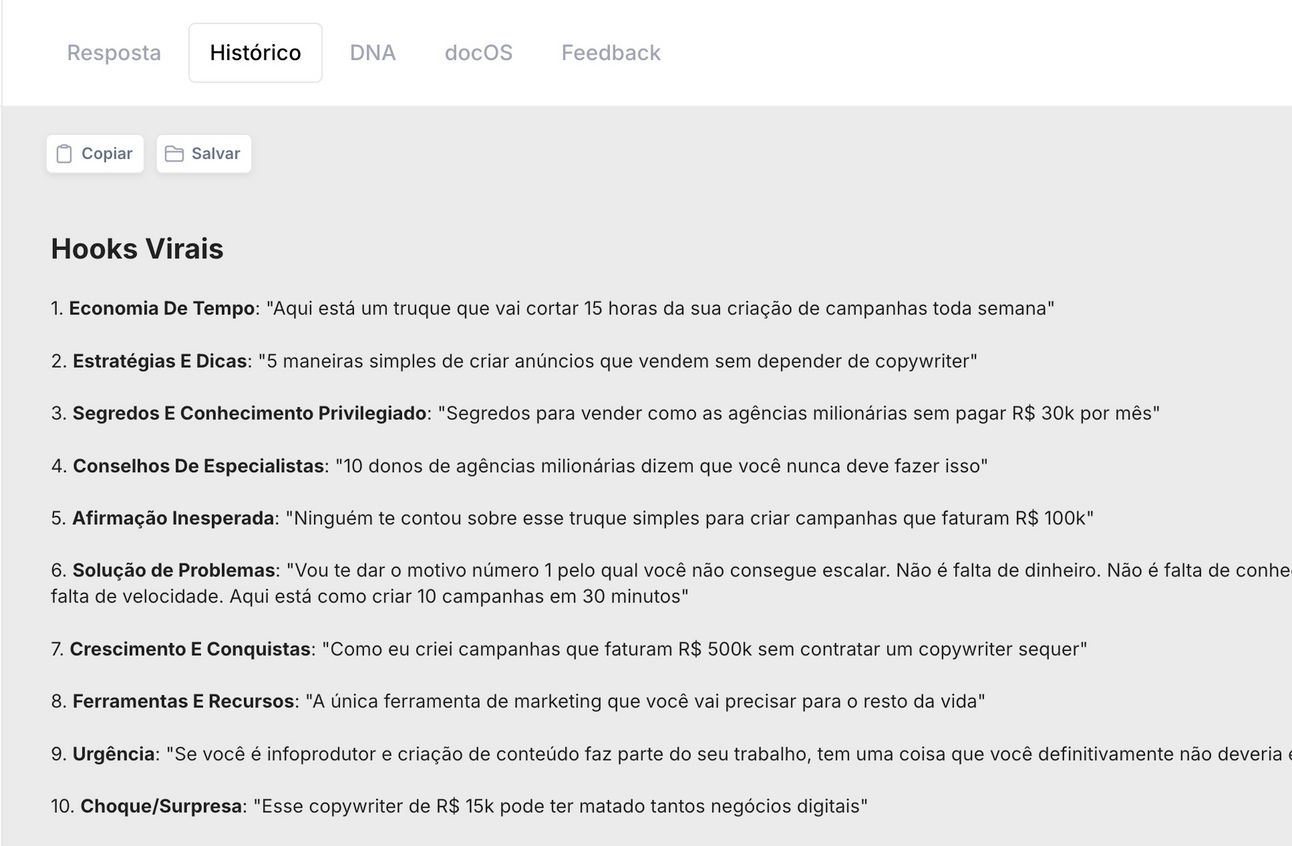Click the 'Economia De Tempo' label

(x=162, y=309)
